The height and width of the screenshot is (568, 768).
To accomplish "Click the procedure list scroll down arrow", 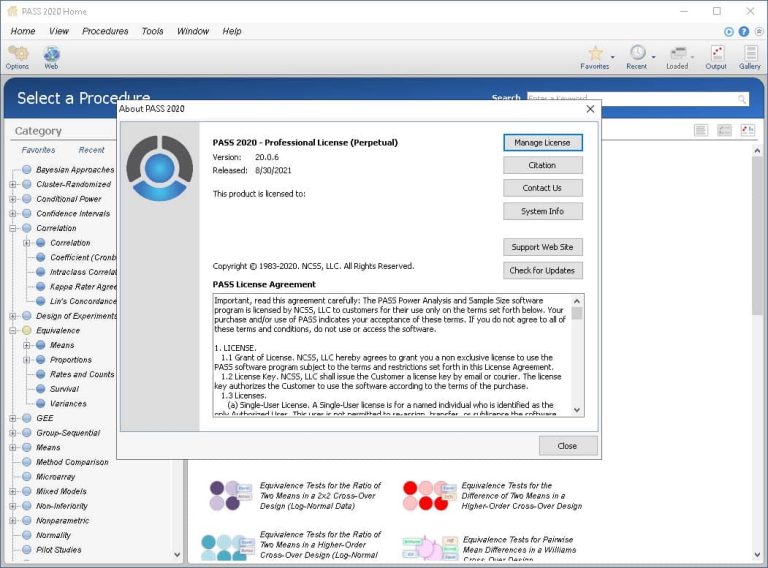I will click(757, 555).
